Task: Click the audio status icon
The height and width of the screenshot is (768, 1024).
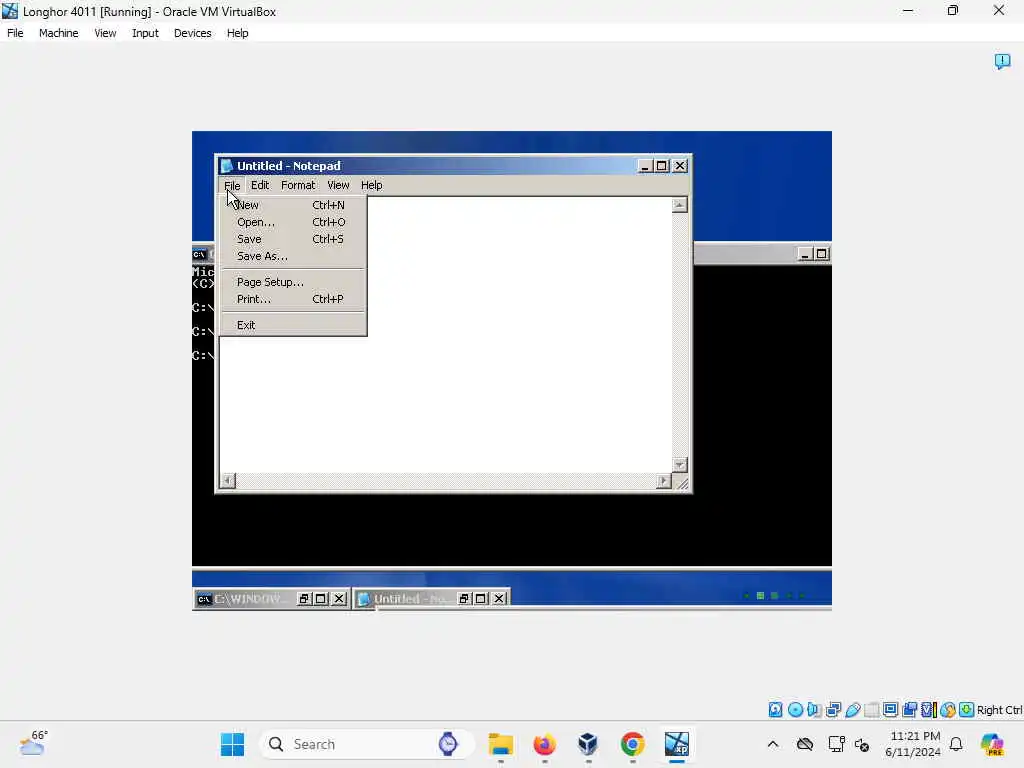Action: click(x=814, y=709)
